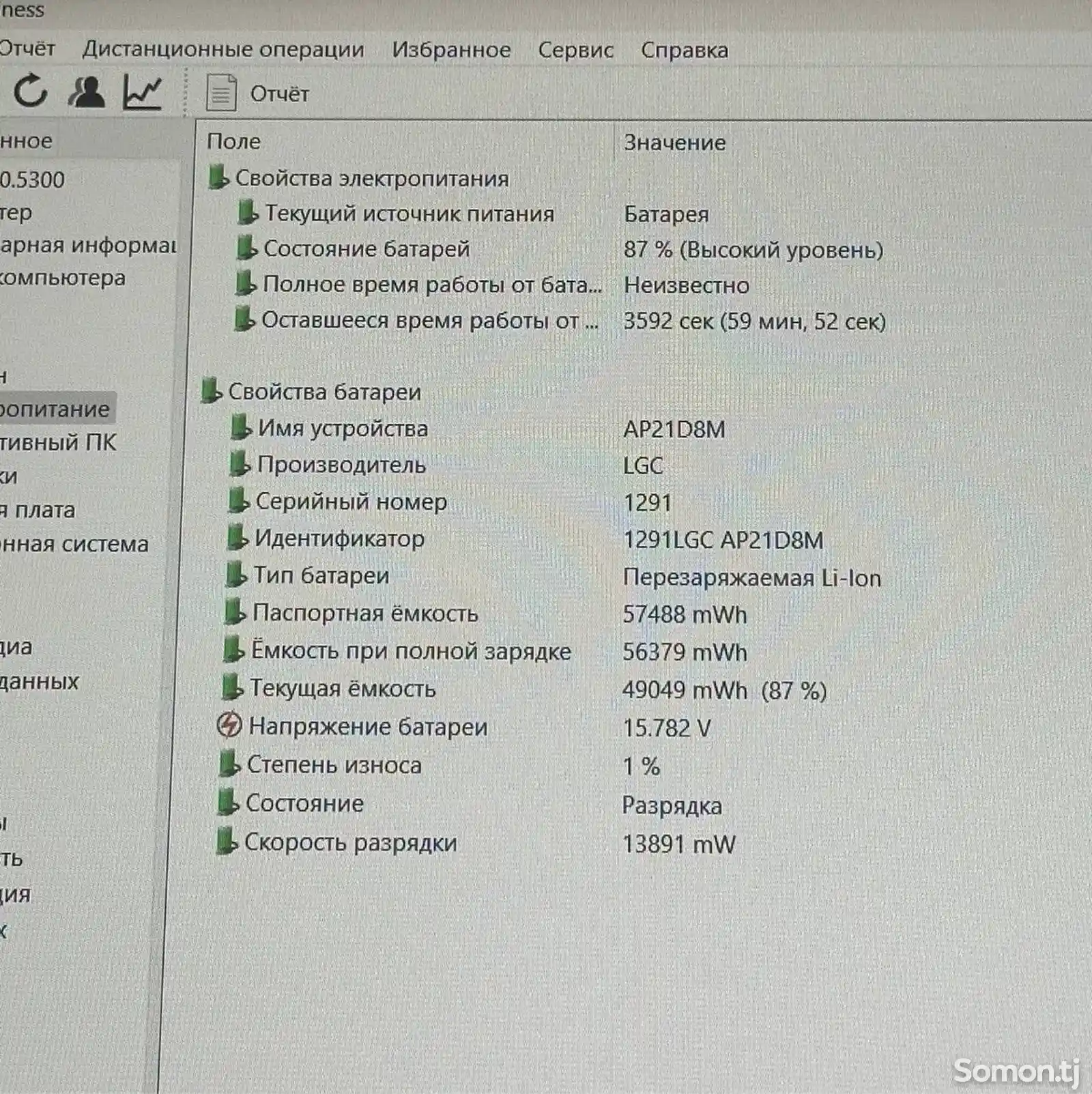Open the Справка menu
The image size is (1092, 1094).
(x=685, y=50)
